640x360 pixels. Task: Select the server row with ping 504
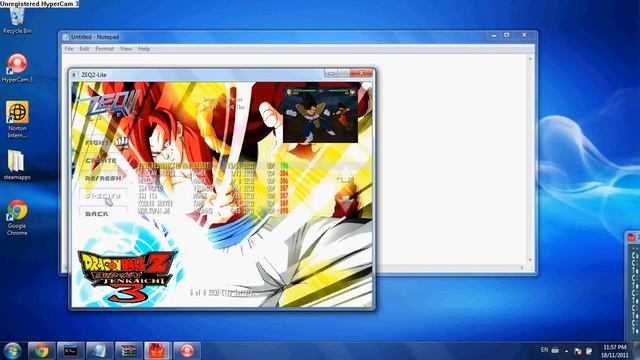pos(213,173)
